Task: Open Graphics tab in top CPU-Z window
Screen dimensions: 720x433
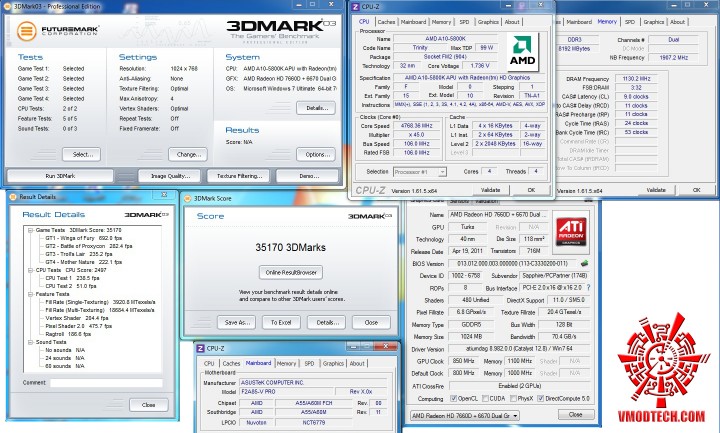Action: coord(488,22)
